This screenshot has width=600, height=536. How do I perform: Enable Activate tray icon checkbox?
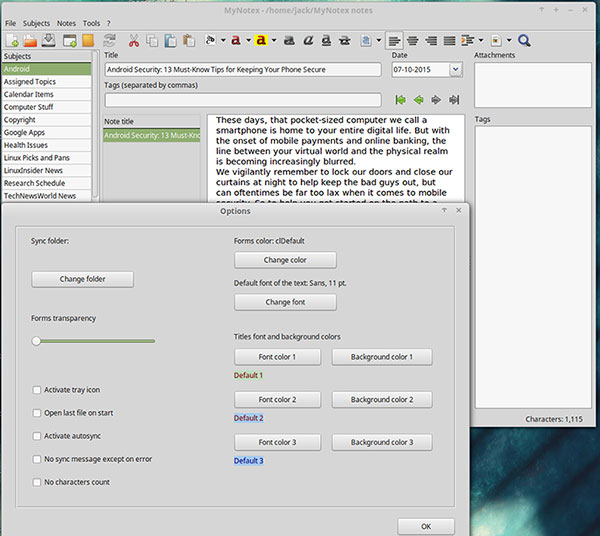coord(37,390)
